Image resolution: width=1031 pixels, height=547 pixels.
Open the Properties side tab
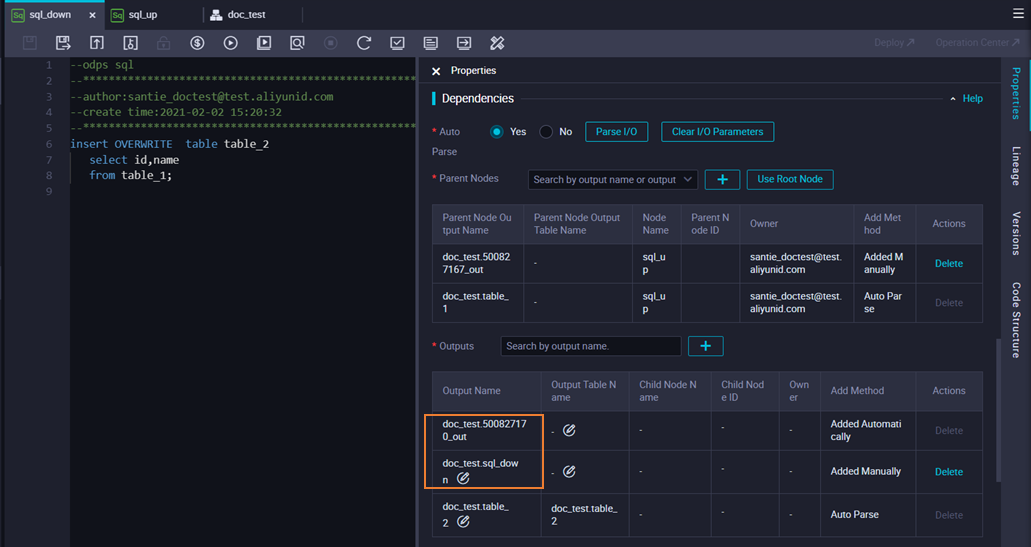pyautogui.click(x=1017, y=93)
